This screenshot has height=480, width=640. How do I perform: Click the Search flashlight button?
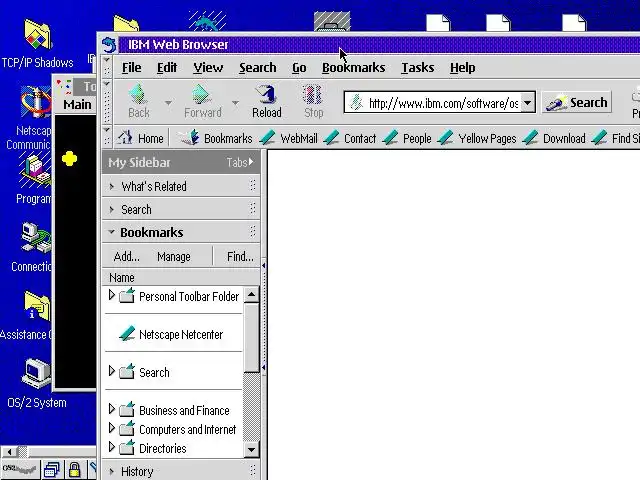click(x=577, y=102)
